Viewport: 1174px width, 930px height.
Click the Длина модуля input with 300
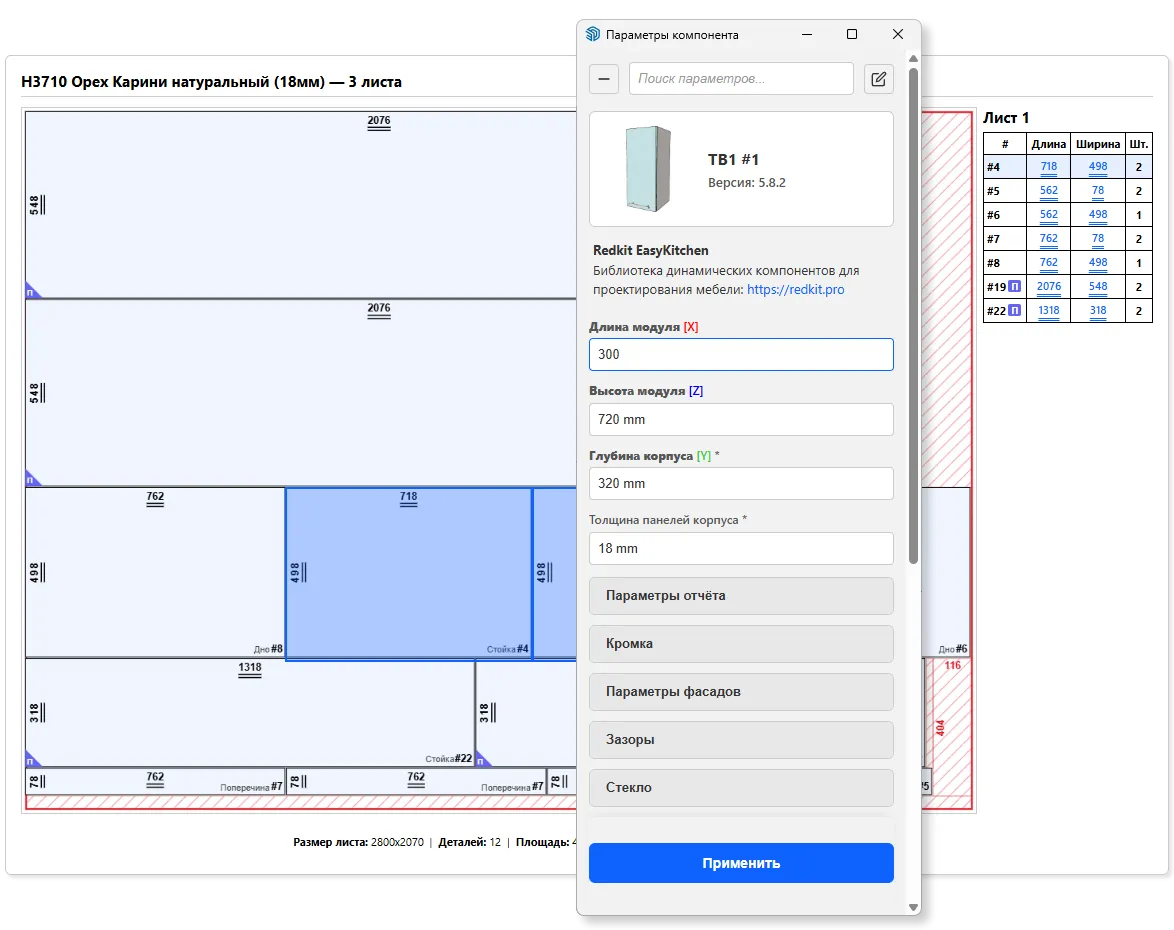[741, 354]
